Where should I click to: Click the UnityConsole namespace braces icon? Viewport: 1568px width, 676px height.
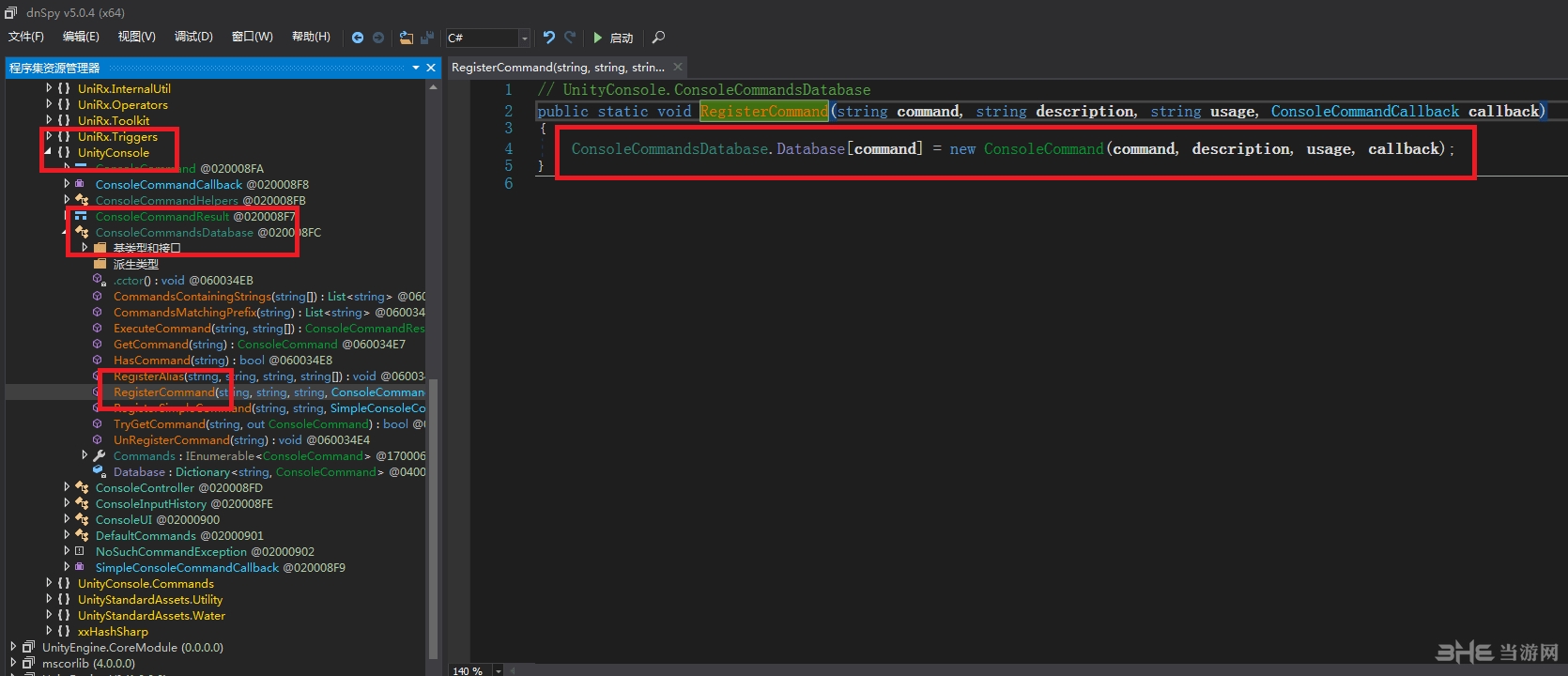(x=64, y=152)
